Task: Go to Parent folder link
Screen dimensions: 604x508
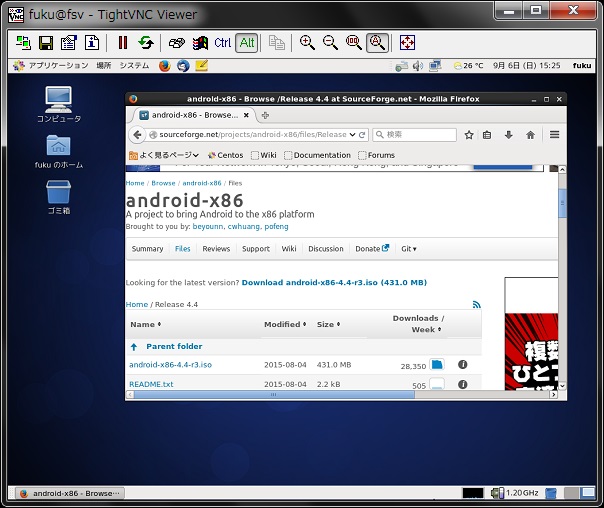Action: [x=174, y=346]
